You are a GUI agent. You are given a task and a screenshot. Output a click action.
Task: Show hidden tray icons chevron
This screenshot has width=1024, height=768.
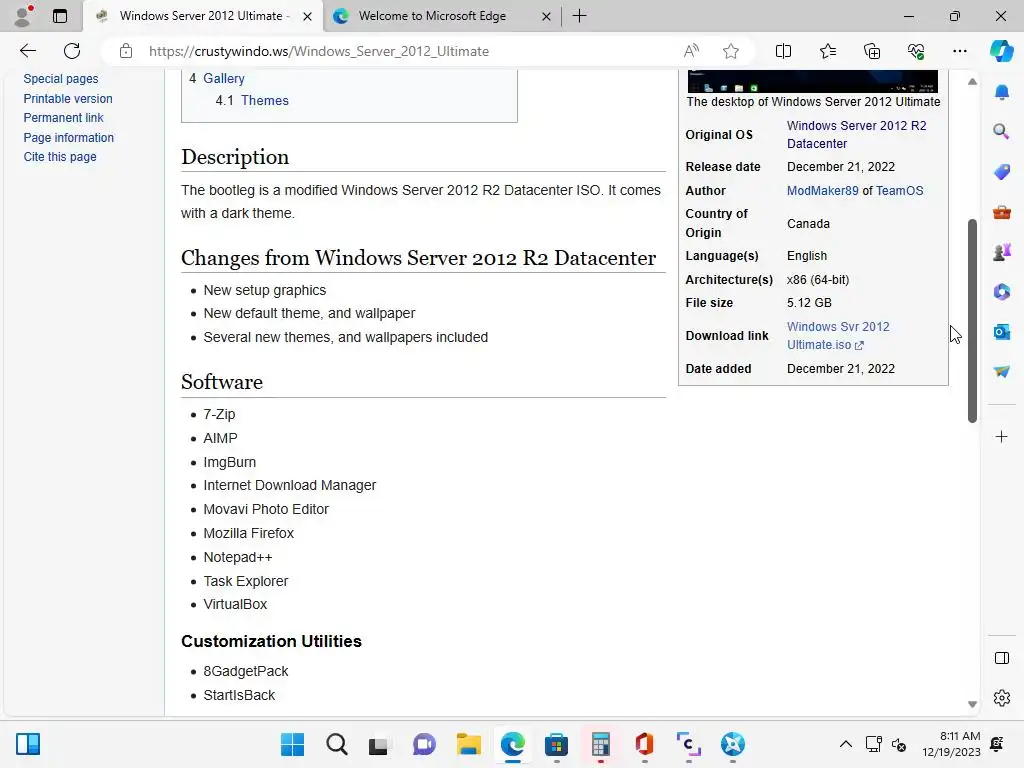coord(845,744)
